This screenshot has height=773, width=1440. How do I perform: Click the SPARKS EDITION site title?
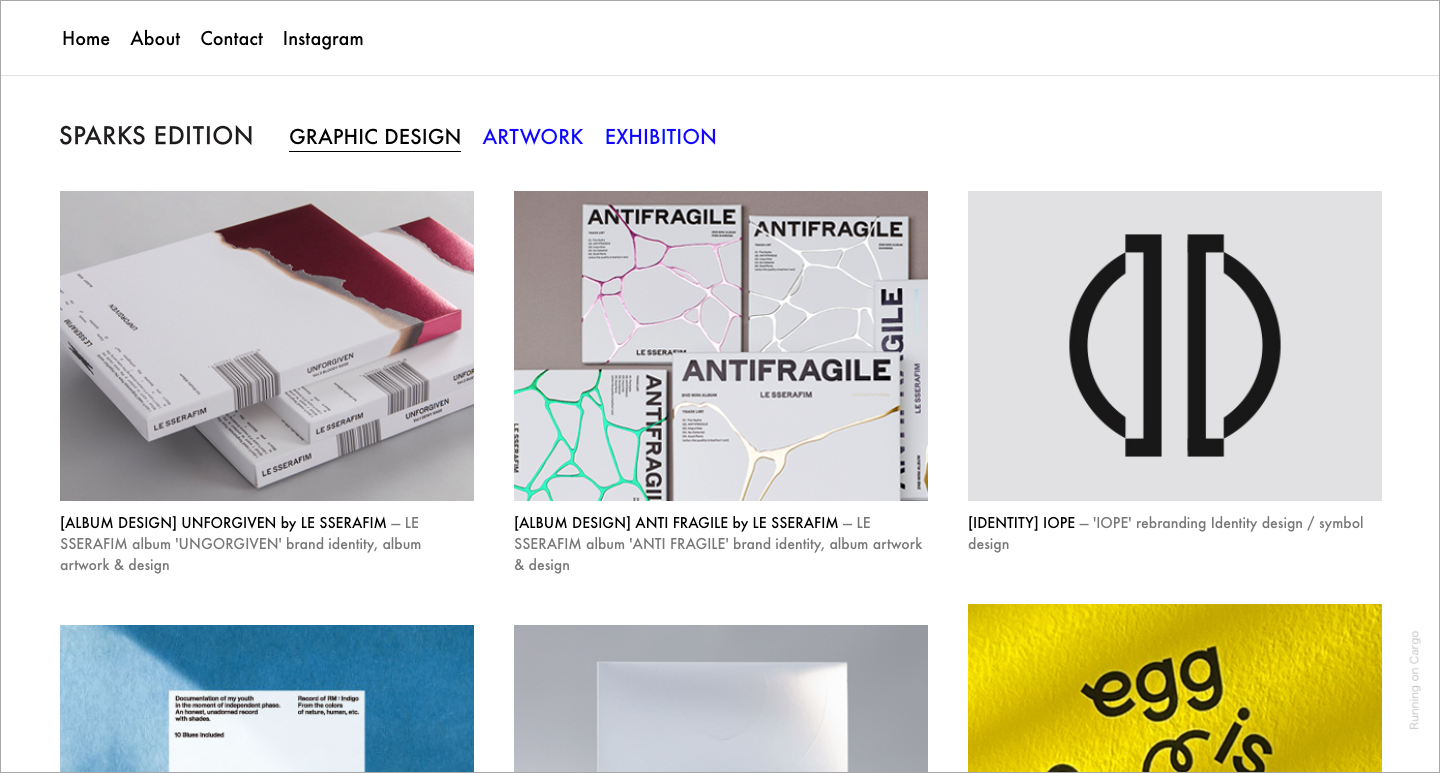156,136
